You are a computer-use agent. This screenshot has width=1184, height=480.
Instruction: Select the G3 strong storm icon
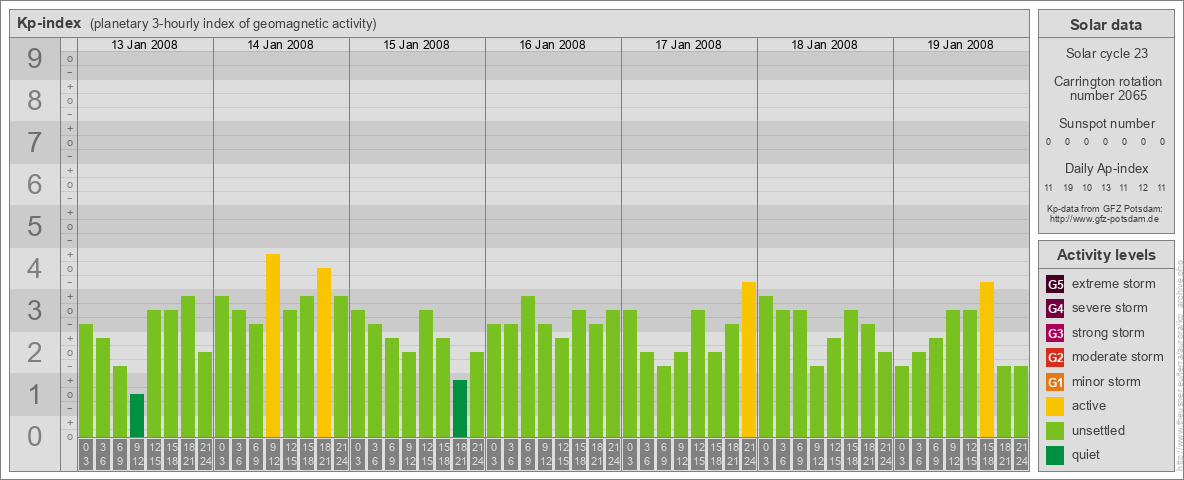[1055, 333]
